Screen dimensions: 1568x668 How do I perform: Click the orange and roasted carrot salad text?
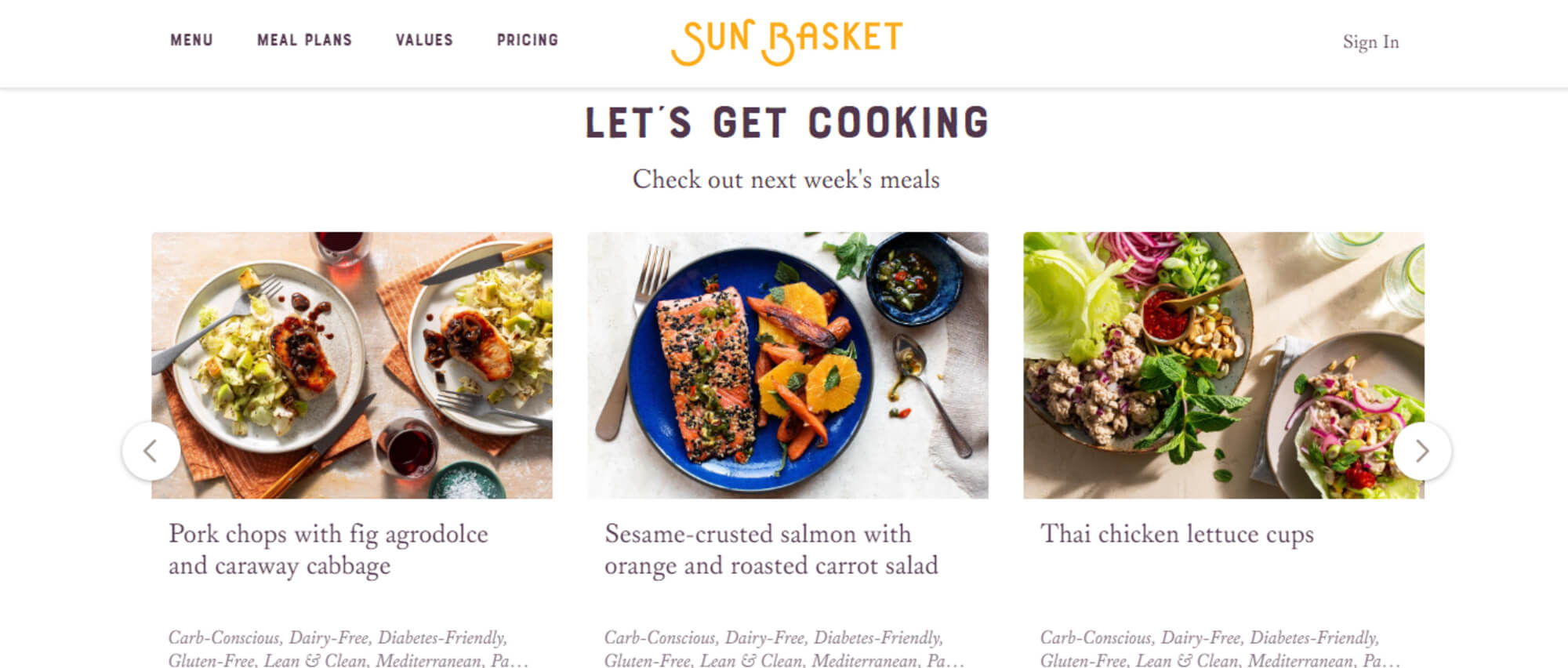pyautogui.click(x=771, y=566)
